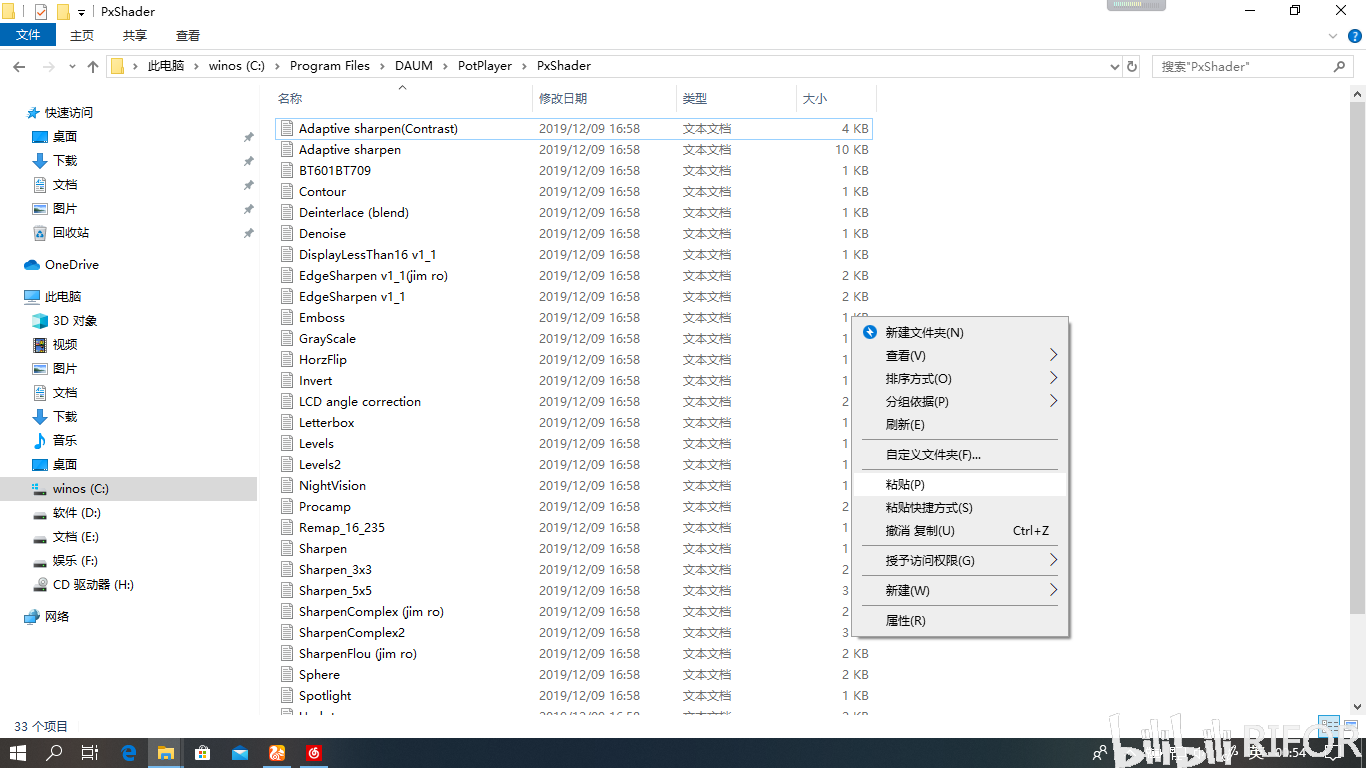This screenshot has width=1366, height=768.
Task: Click the magnifier icon in the search box
Action: 1340,66
